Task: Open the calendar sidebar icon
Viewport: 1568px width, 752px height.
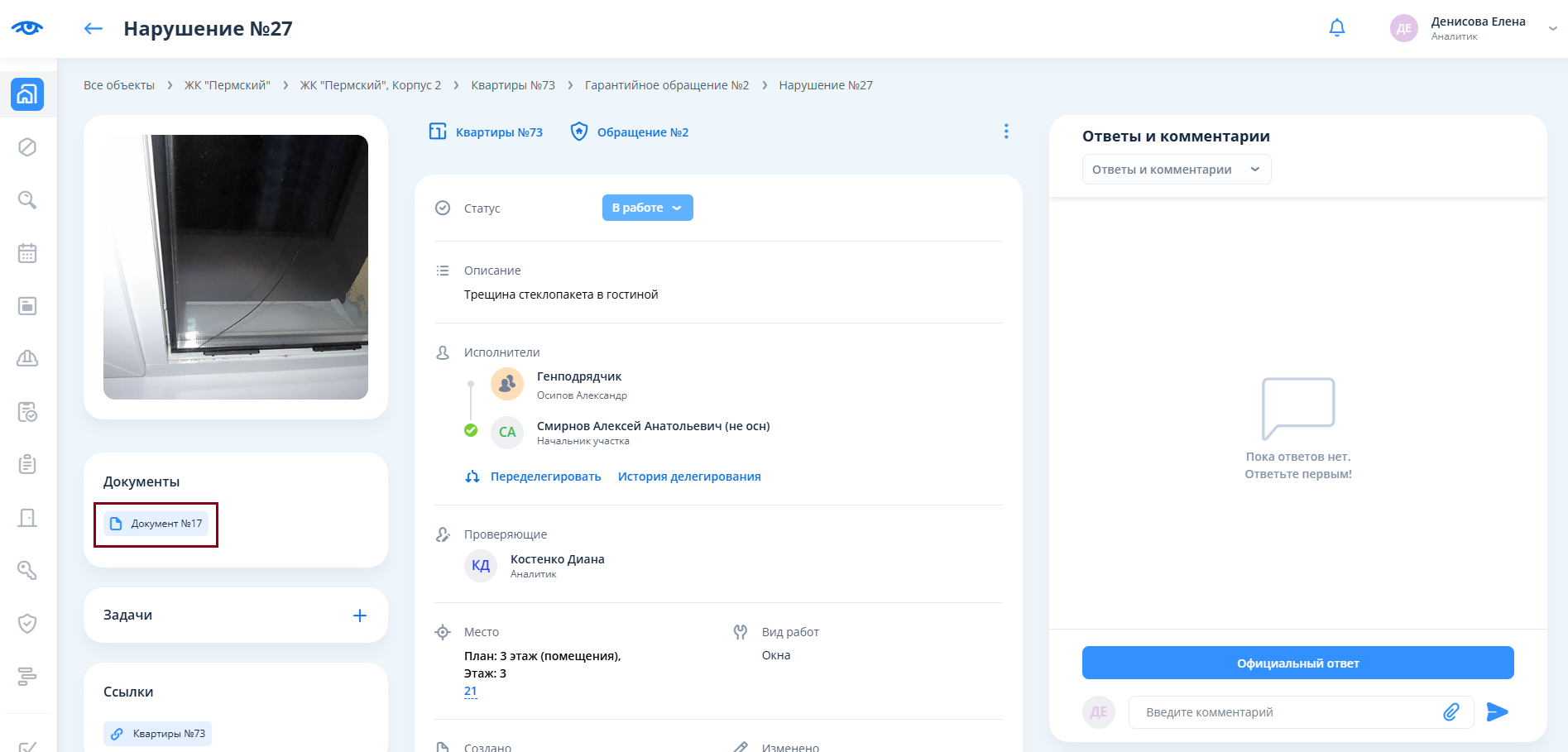Action: 27,253
